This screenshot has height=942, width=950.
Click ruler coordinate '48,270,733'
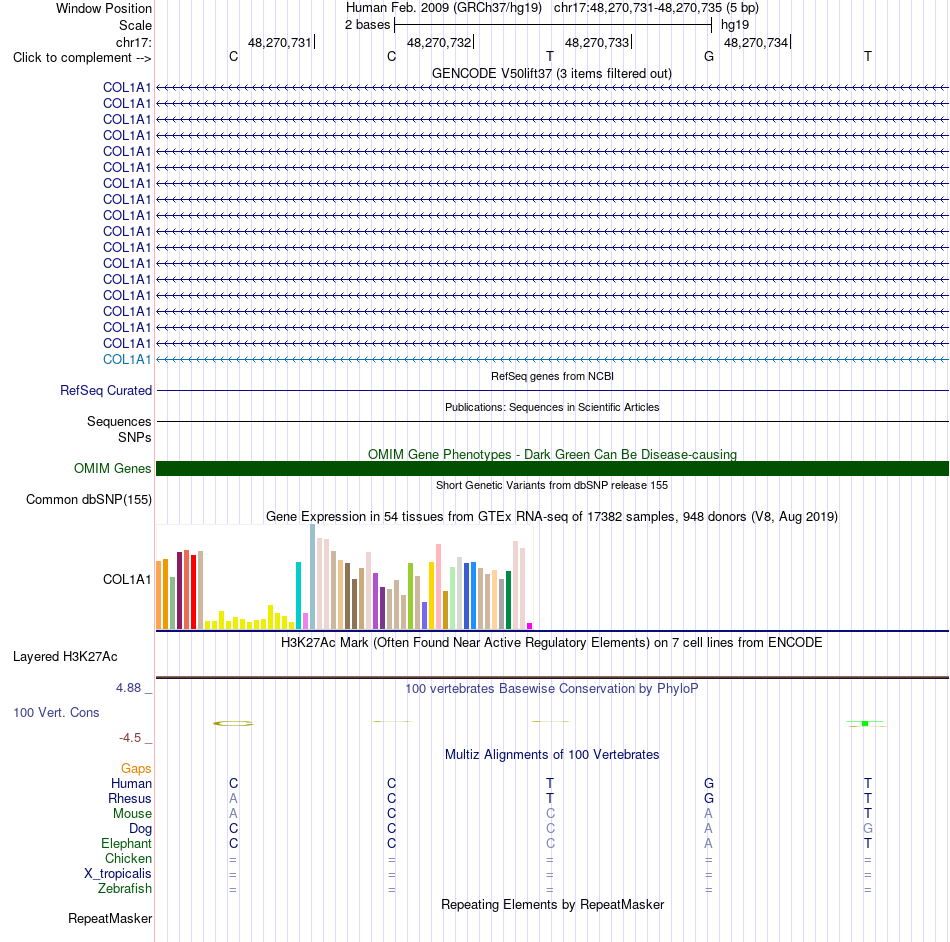[597, 42]
